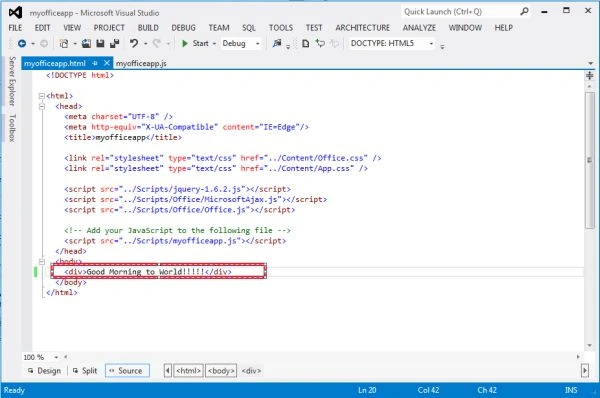Open the Server Explorer side panel

tap(12, 81)
